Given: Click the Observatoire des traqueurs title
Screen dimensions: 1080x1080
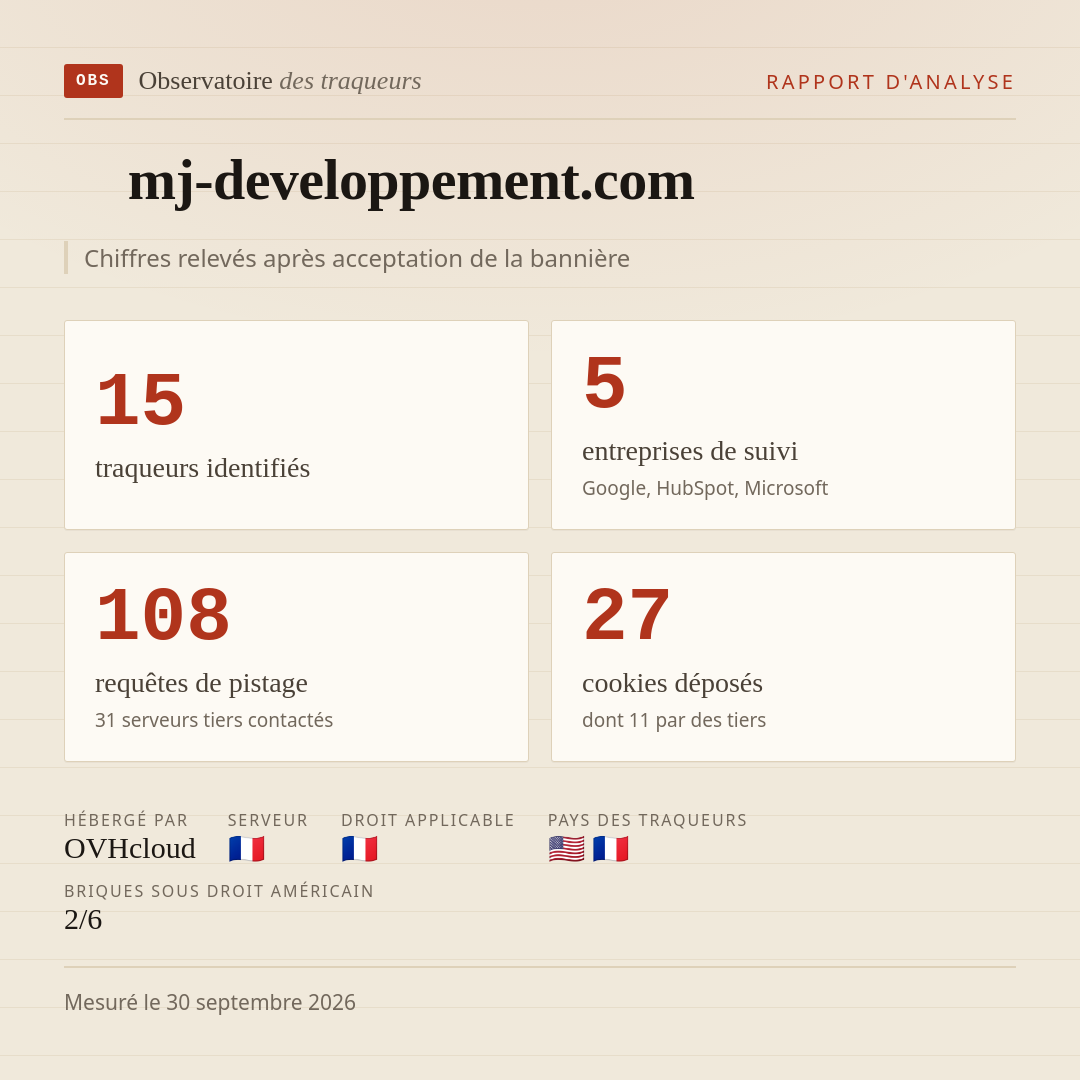Looking at the screenshot, I should [280, 81].
